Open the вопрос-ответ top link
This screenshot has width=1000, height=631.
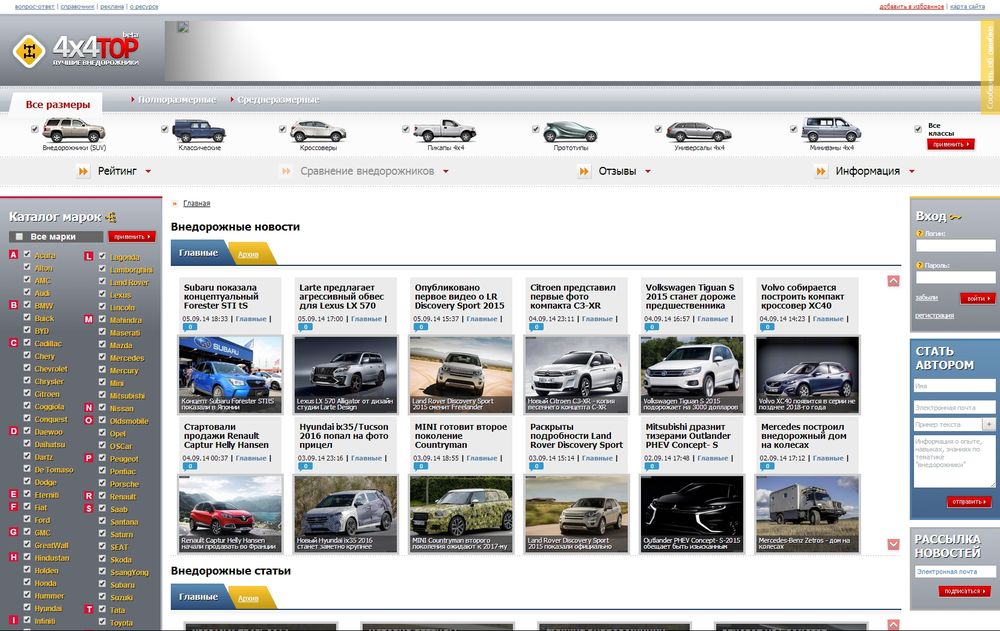click(x=34, y=6)
